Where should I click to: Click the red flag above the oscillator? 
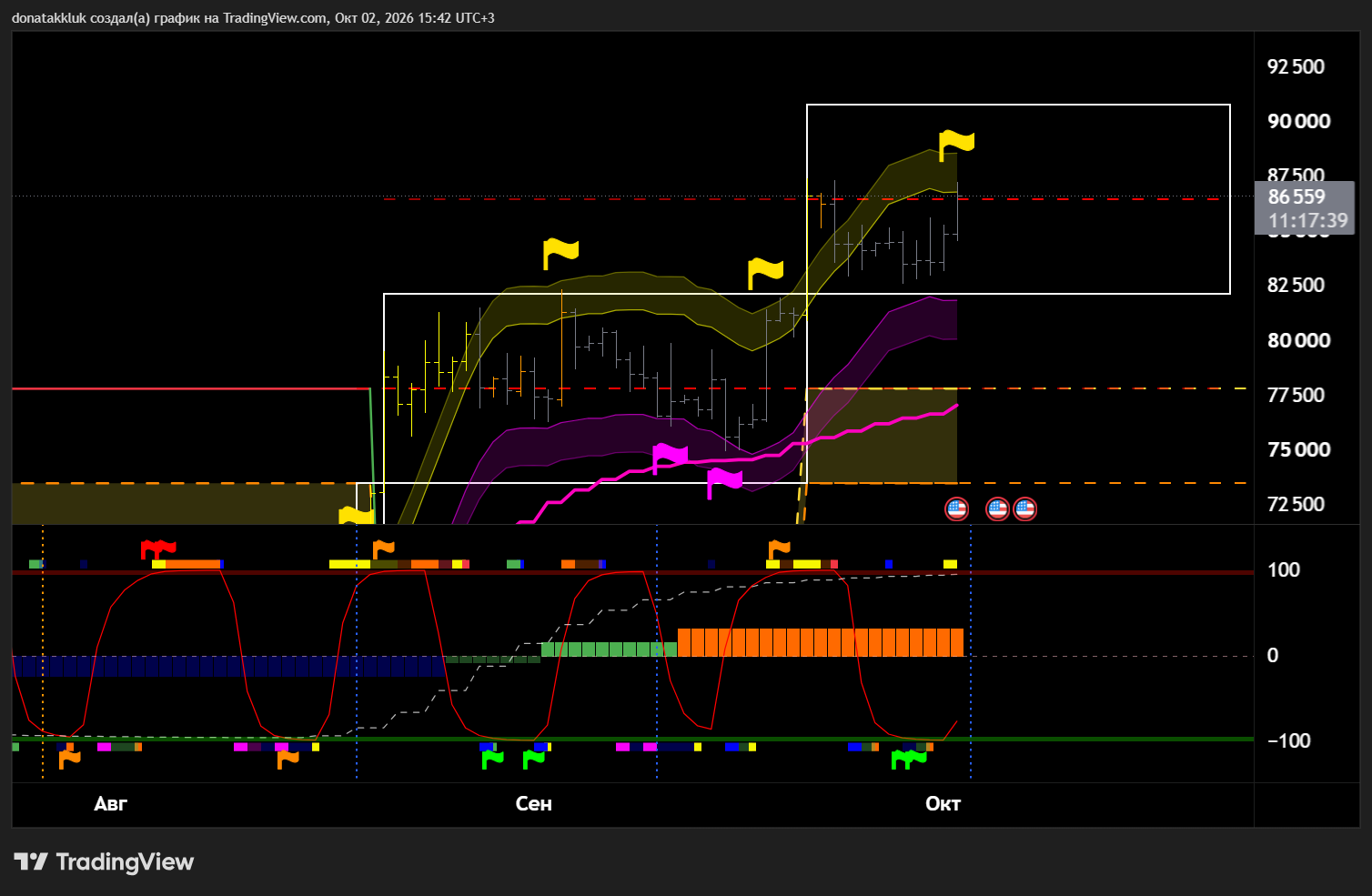[x=157, y=549]
